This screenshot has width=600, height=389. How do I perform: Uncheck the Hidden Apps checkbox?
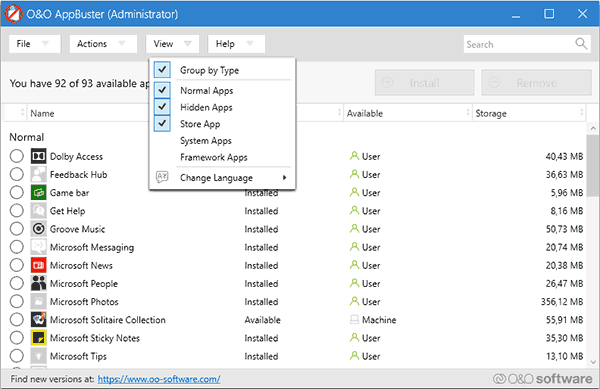(x=162, y=107)
